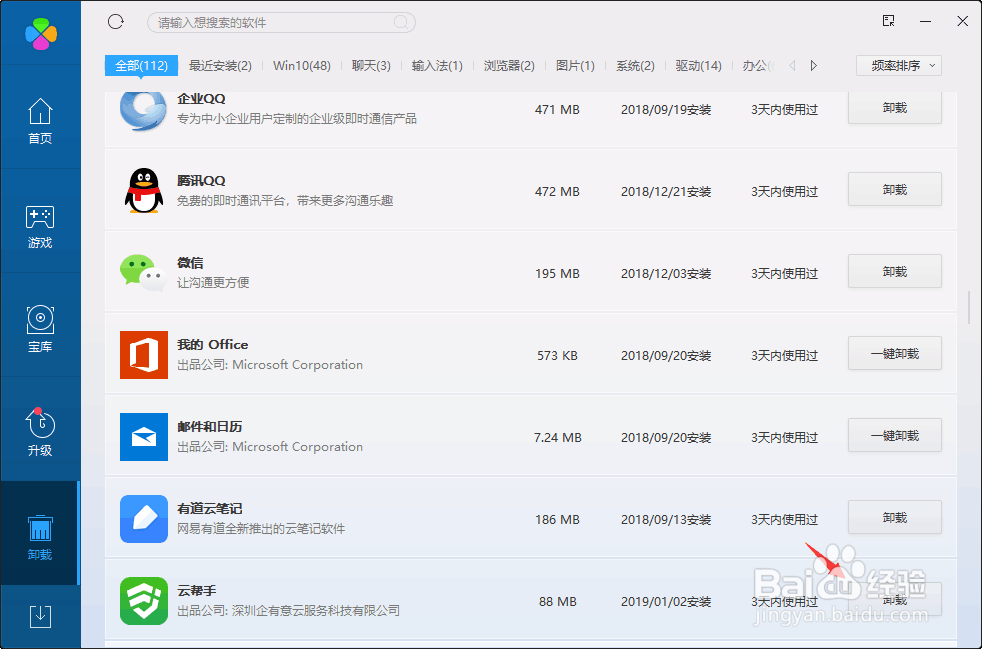Click the 472 MB size value

click(x=557, y=192)
